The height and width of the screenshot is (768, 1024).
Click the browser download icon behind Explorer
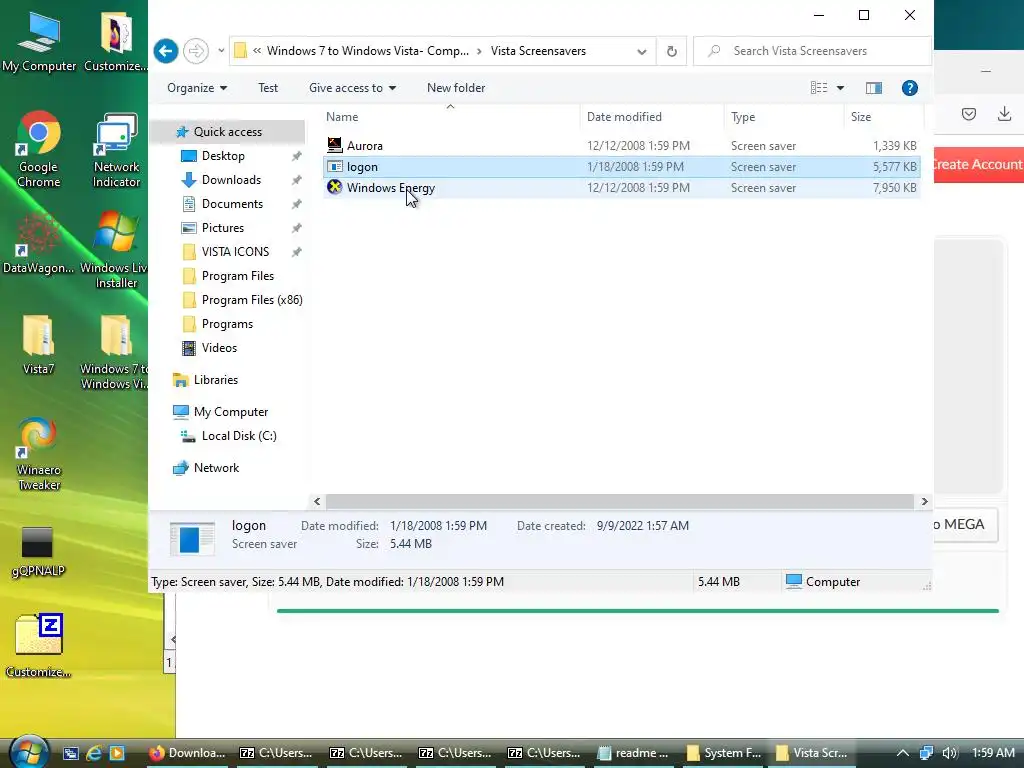[1004, 114]
